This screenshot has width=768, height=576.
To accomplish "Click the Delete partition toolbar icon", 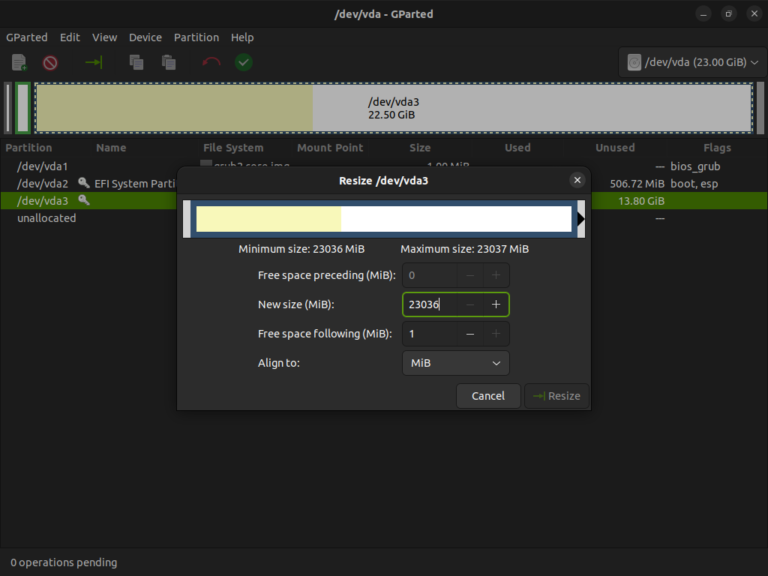I will 50,63.
